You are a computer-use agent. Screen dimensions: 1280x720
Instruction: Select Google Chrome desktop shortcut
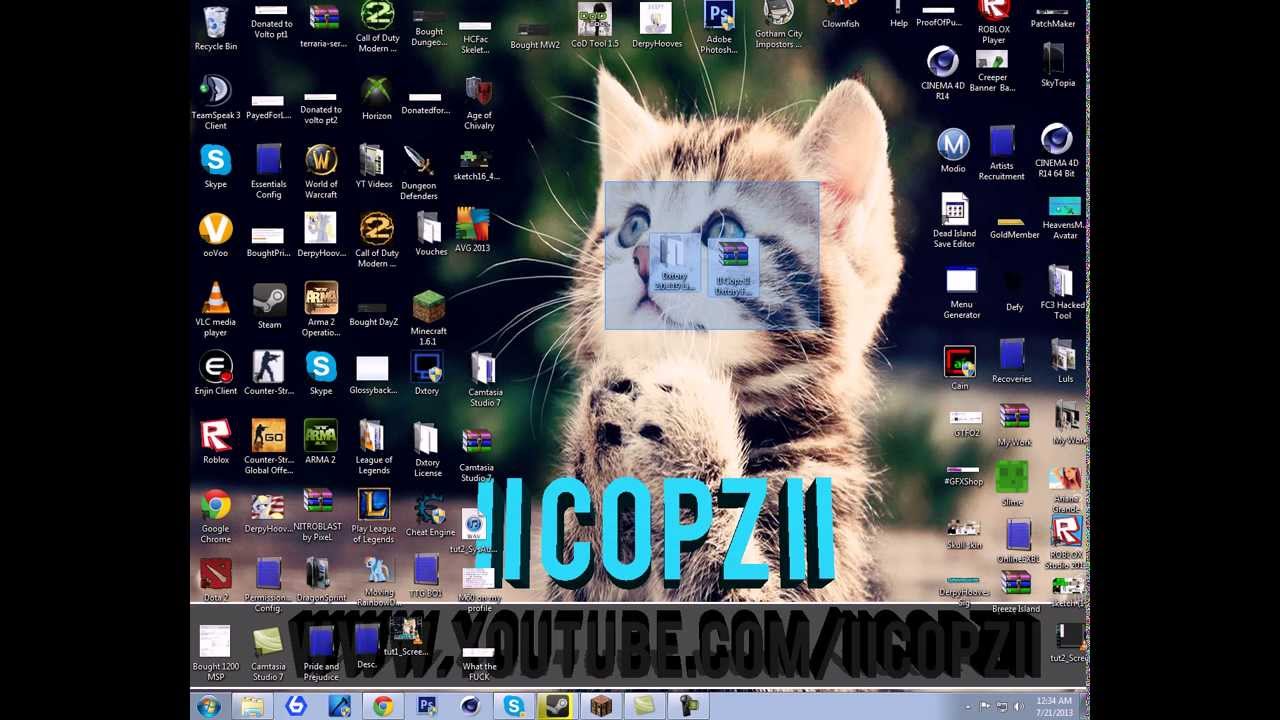(x=216, y=516)
